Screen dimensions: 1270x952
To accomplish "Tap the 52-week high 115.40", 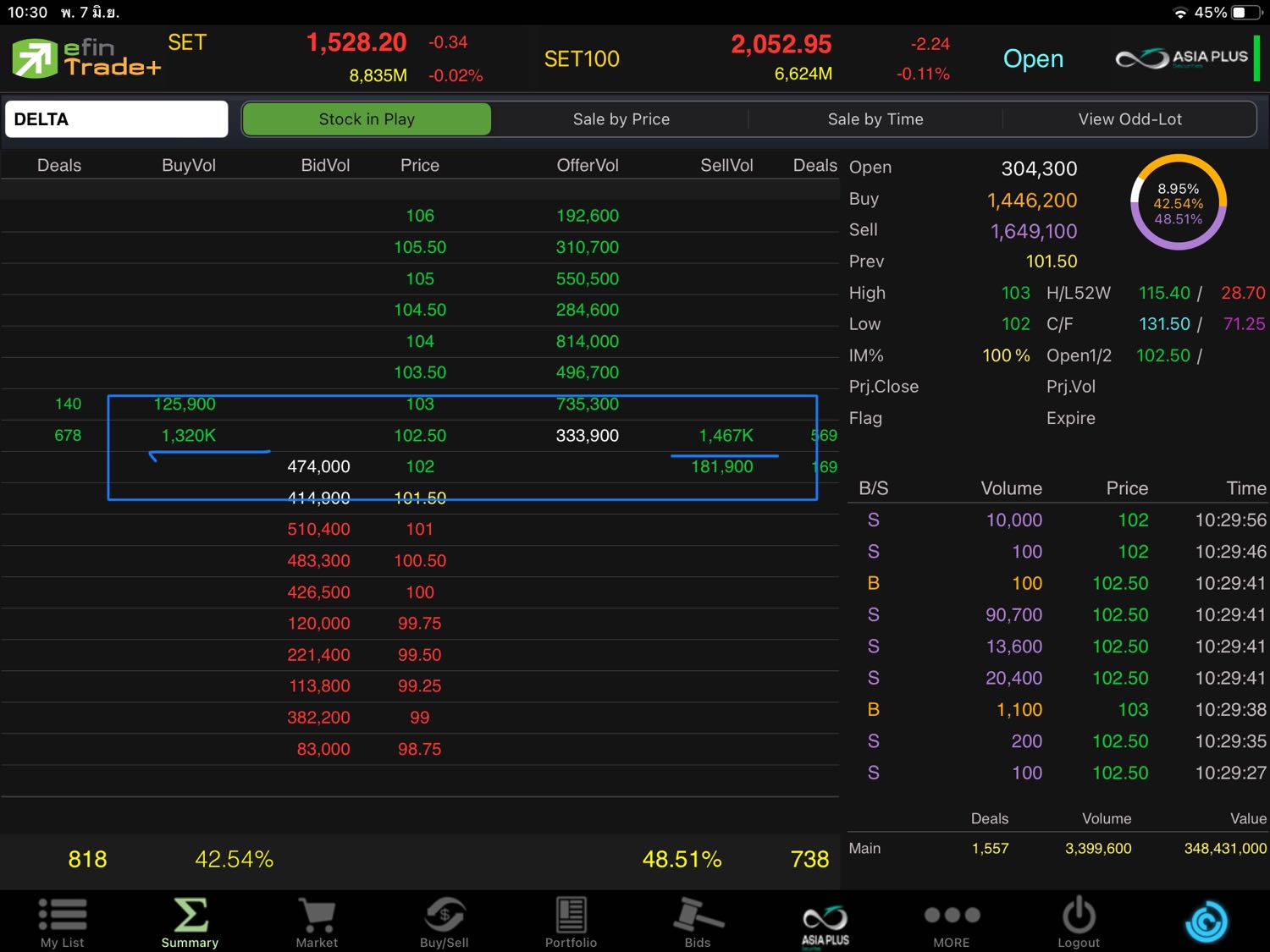I will pyautogui.click(x=1164, y=293).
